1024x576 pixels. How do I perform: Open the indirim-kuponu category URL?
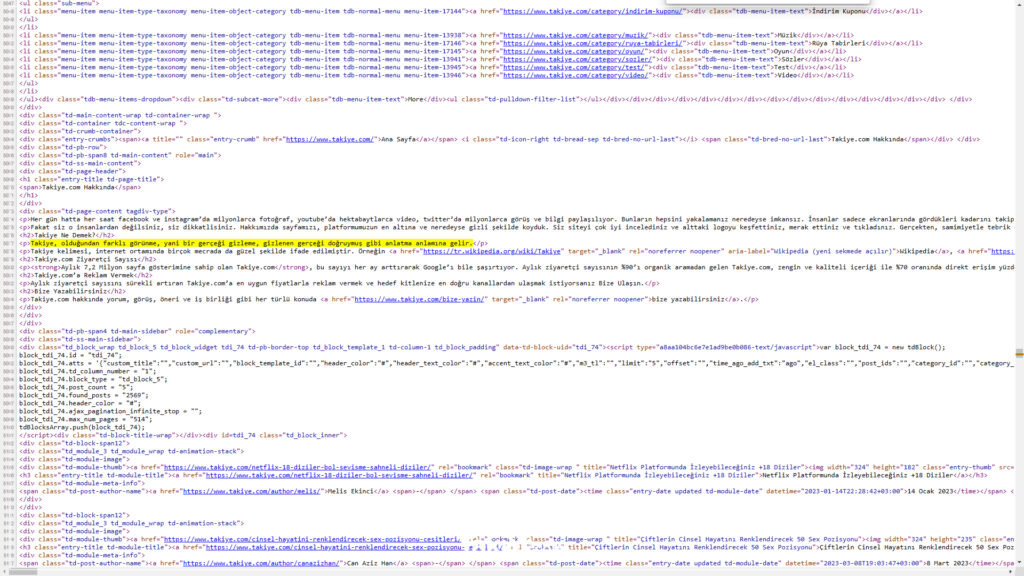coord(593,11)
